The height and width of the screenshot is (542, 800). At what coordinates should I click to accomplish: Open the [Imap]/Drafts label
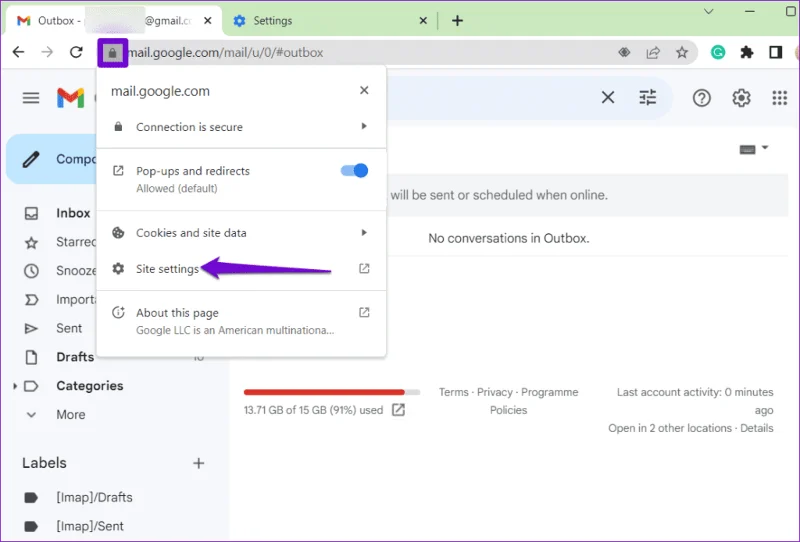(94, 497)
